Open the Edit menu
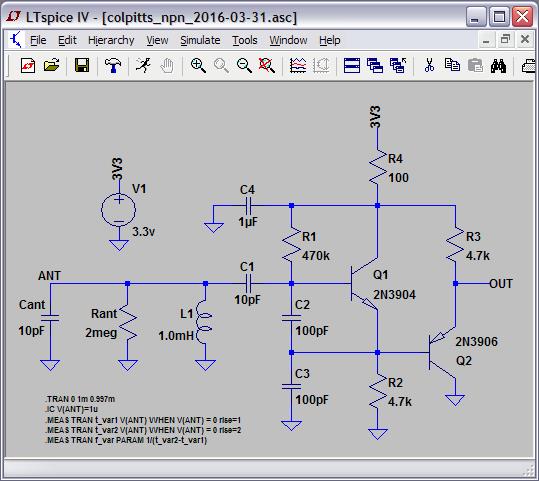The width and height of the screenshot is (539, 481). tap(67, 40)
